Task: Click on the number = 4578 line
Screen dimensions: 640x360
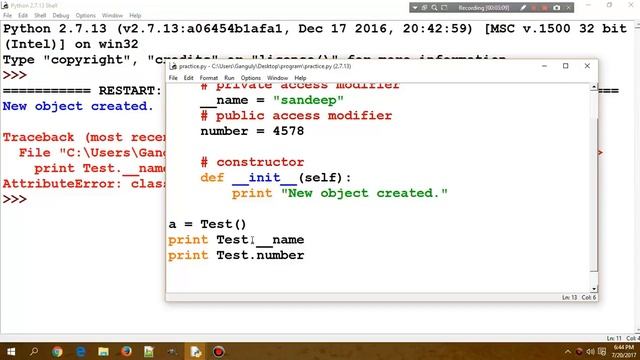Action: point(252,131)
